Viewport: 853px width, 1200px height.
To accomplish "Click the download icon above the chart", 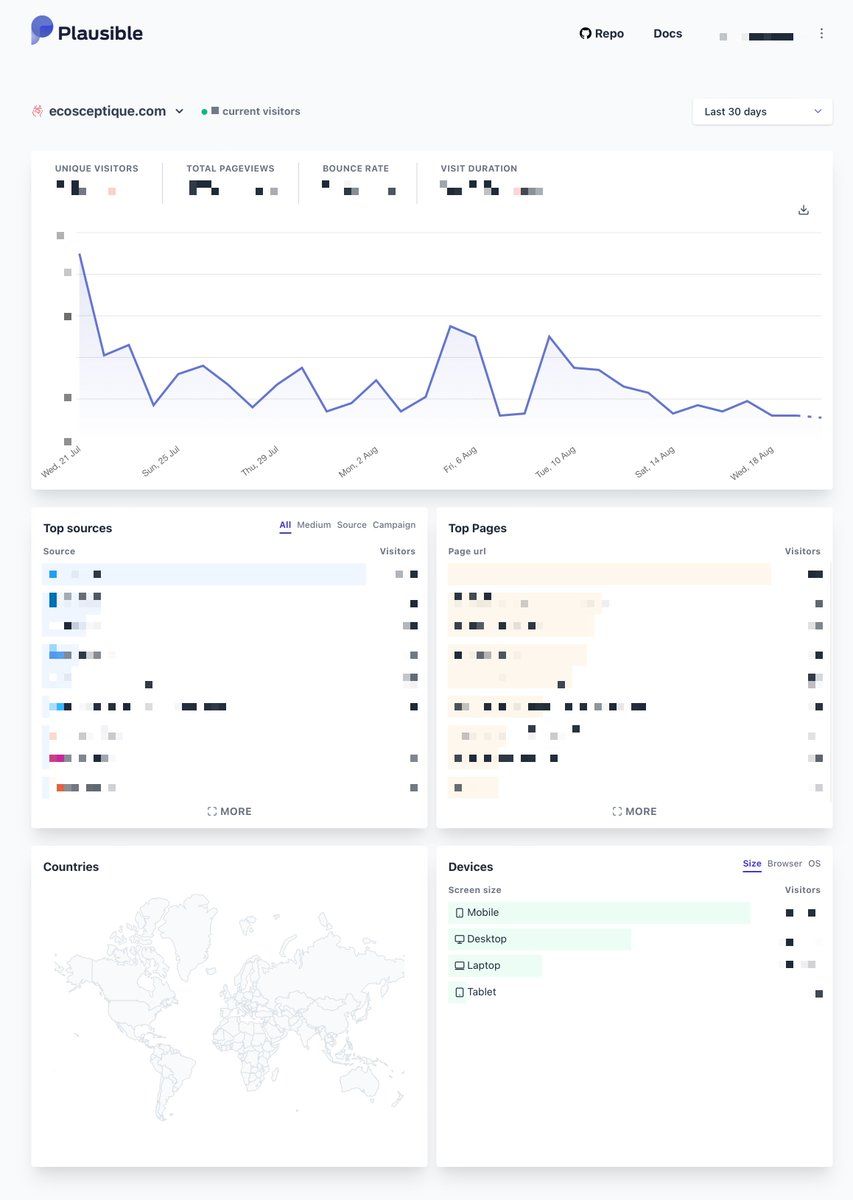I will (x=803, y=210).
